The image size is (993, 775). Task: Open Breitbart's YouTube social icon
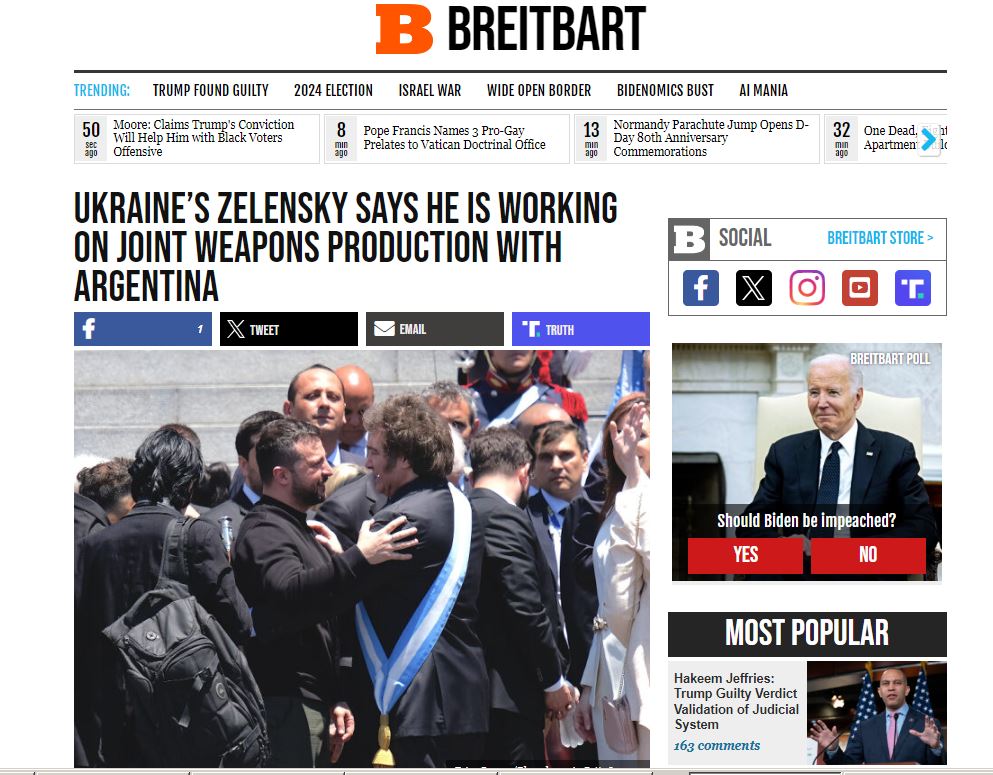click(x=859, y=288)
